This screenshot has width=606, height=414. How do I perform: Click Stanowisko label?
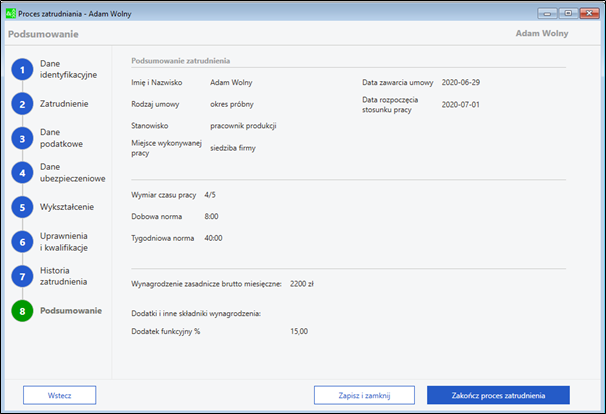coord(150,126)
